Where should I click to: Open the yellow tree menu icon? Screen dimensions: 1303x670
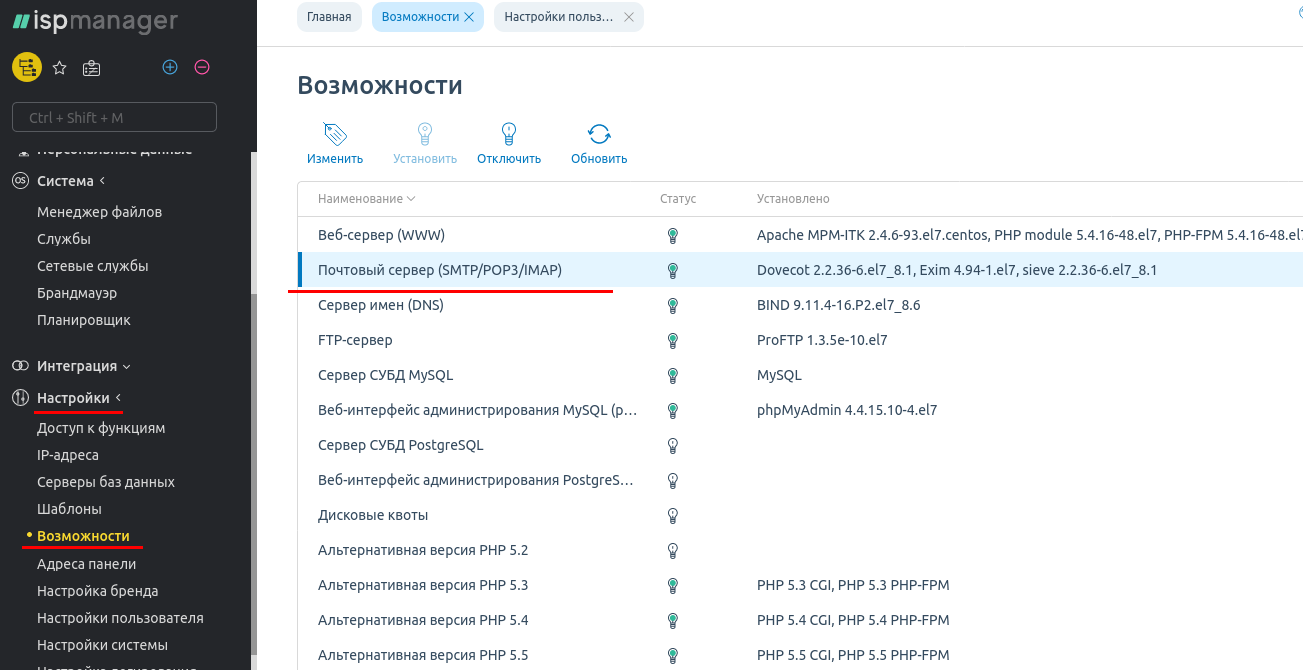[x=26, y=67]
